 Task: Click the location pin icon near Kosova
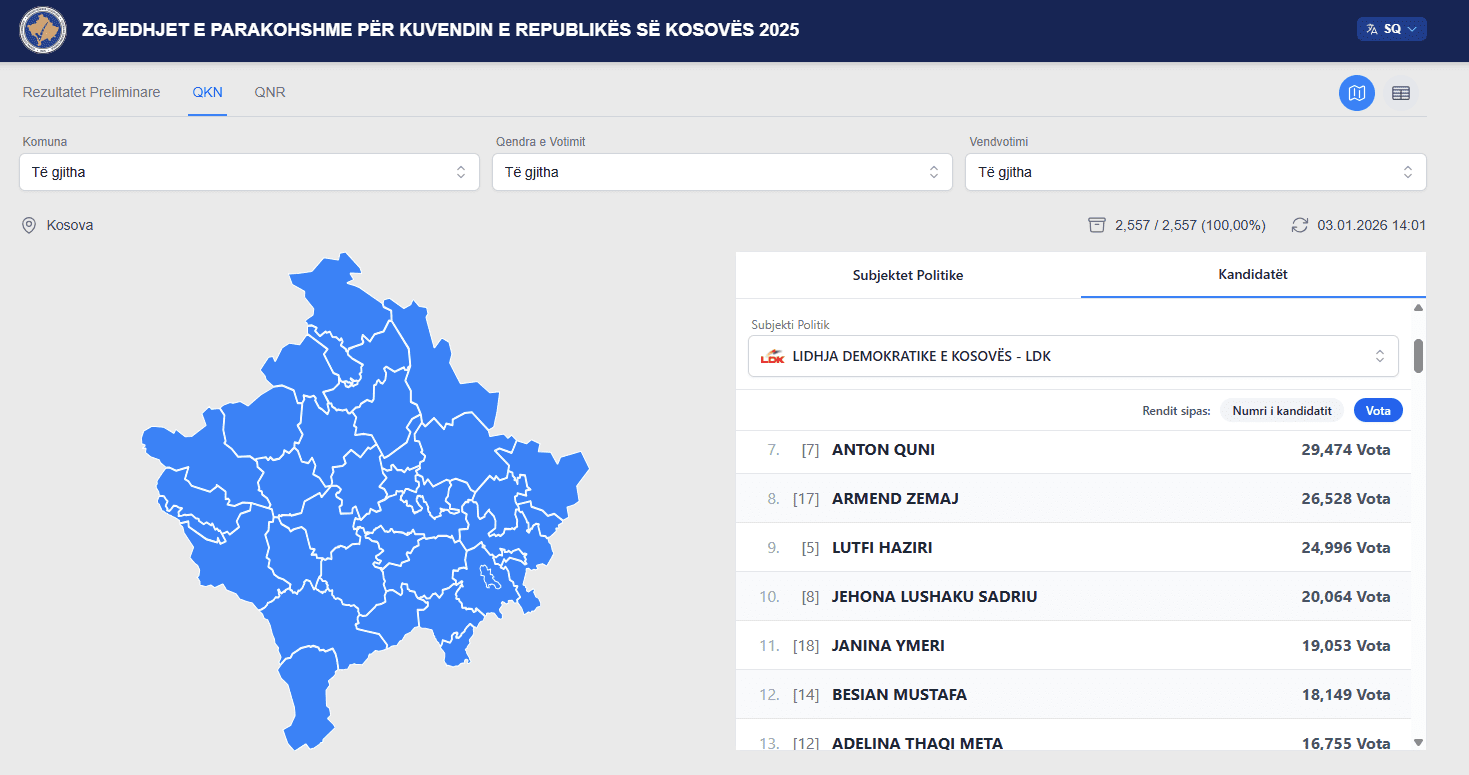(29, 225)
